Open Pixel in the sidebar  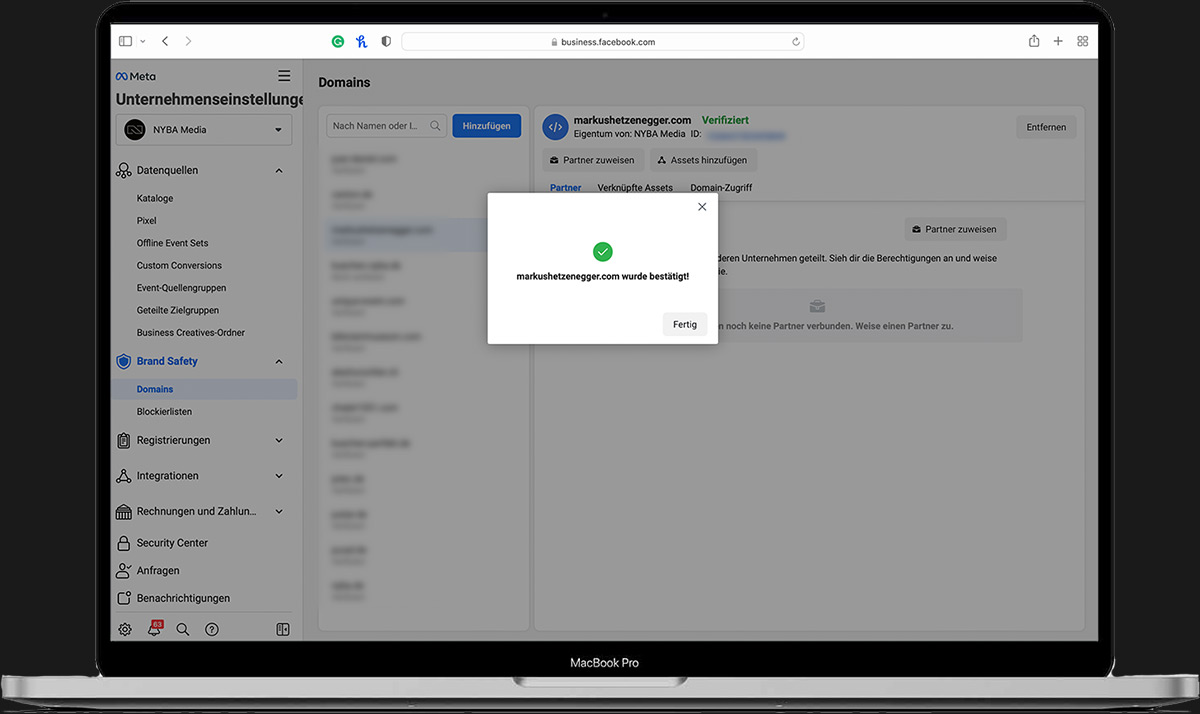pyautogui.click(x=147, y=220)
